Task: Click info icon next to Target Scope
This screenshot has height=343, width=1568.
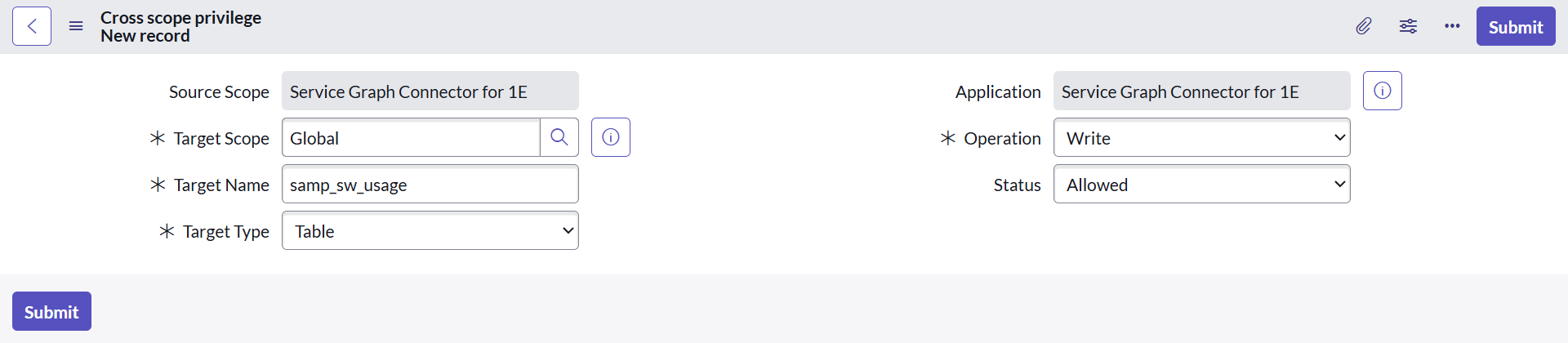Action: [x=611, y=137]
